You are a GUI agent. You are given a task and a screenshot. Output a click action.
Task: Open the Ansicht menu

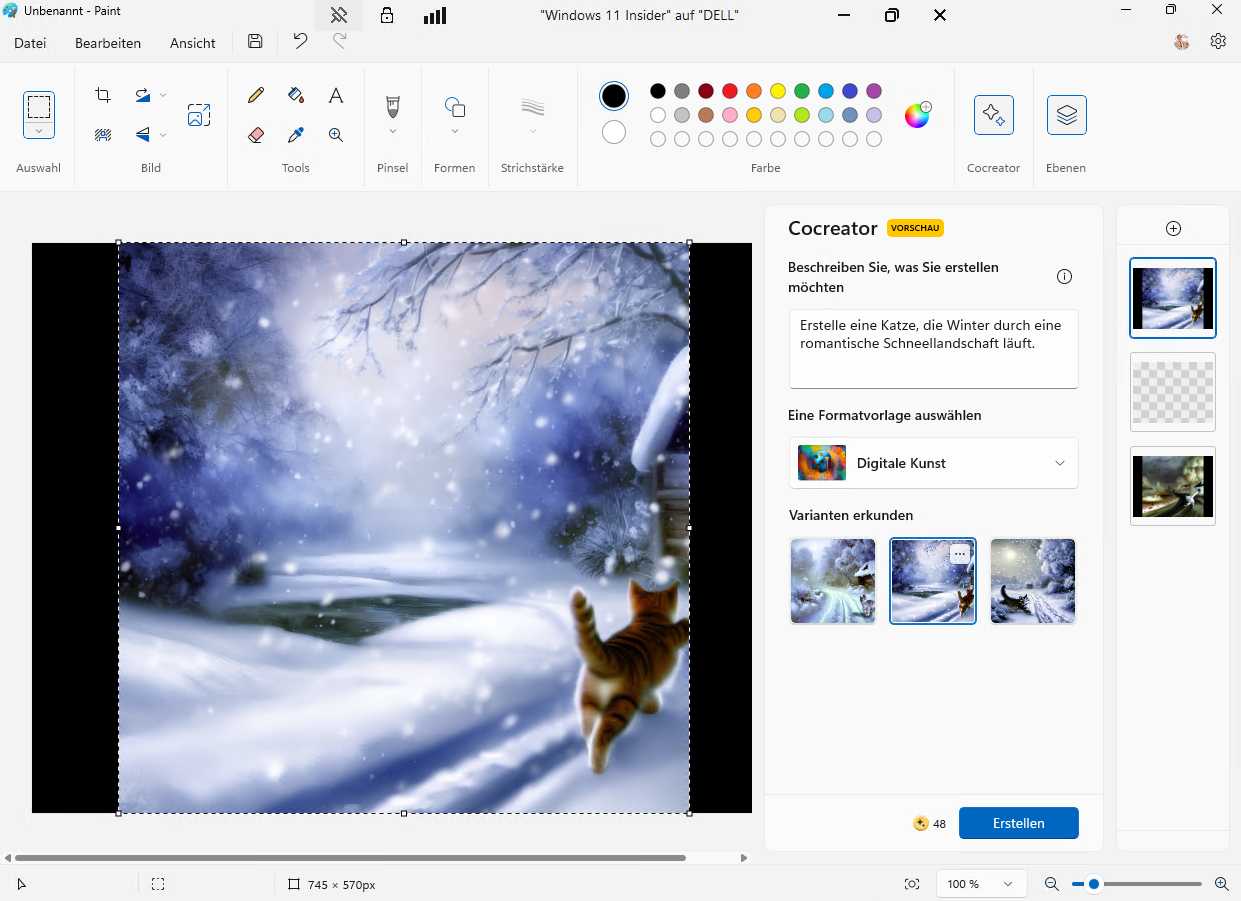coord(192,43)
